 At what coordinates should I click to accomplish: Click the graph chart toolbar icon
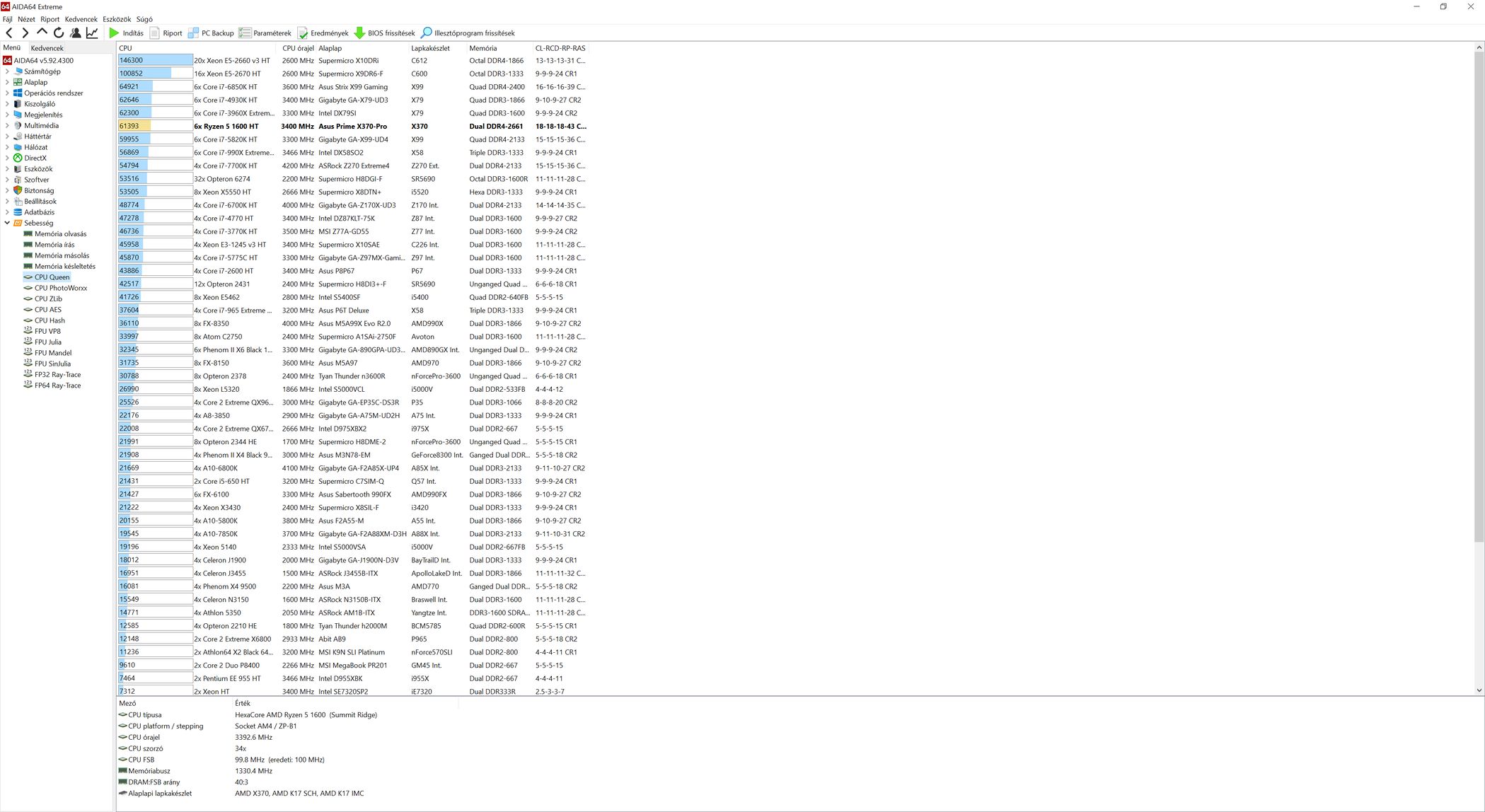pyautogui.click(x=92, y=33)
